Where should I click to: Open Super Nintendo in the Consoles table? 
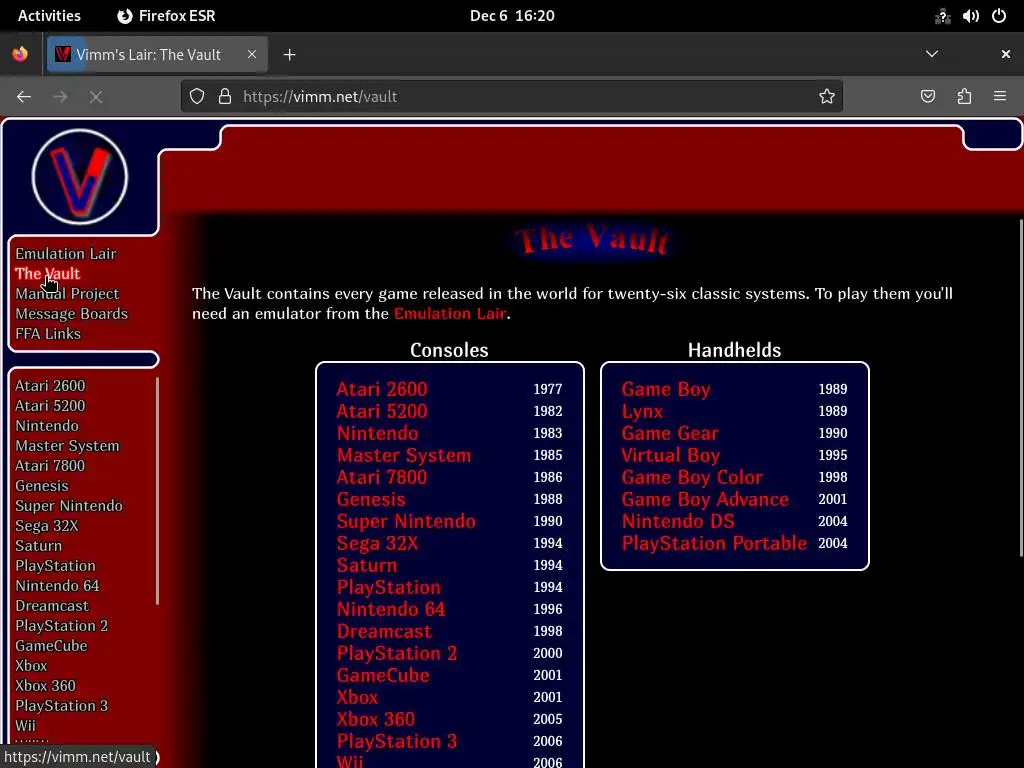[x=406, y=521]
